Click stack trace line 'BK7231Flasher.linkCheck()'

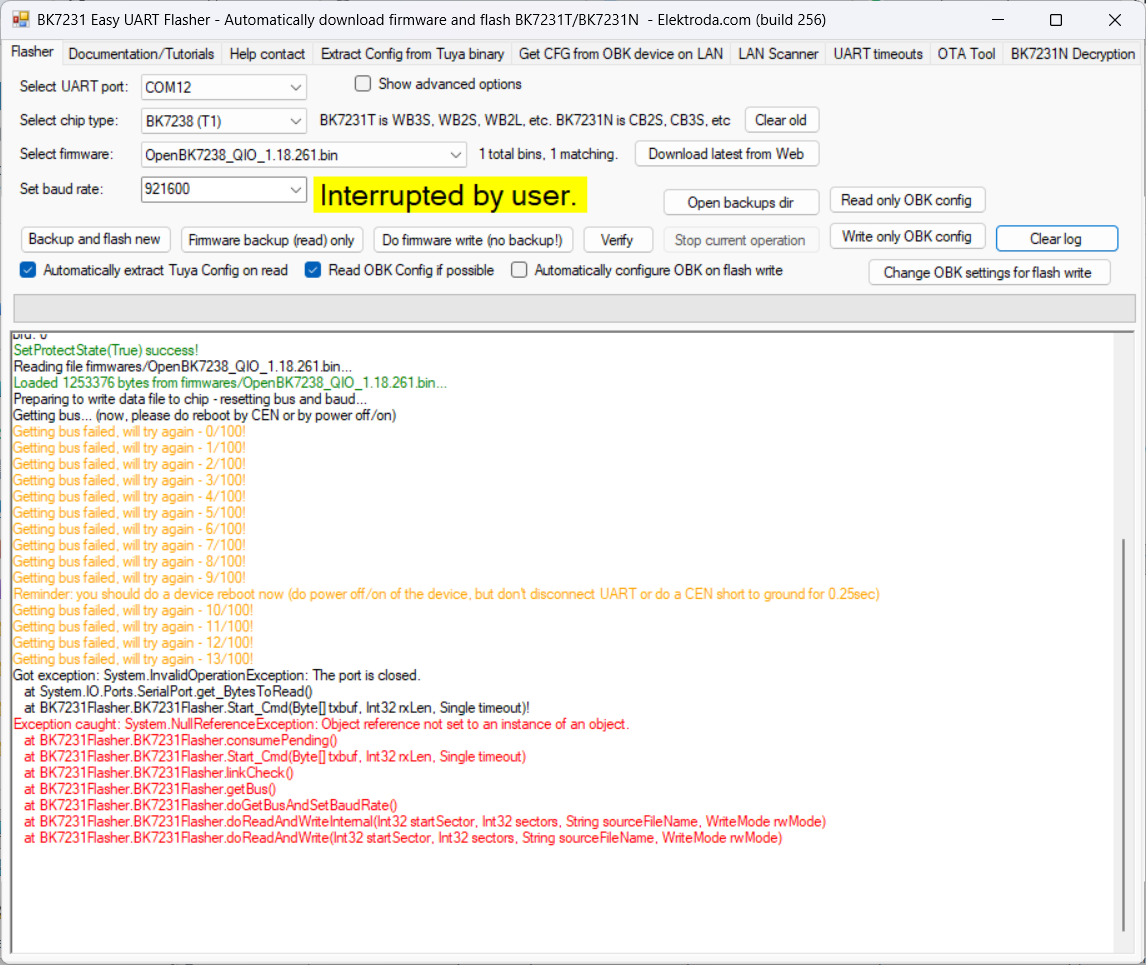tap(159, 773)
